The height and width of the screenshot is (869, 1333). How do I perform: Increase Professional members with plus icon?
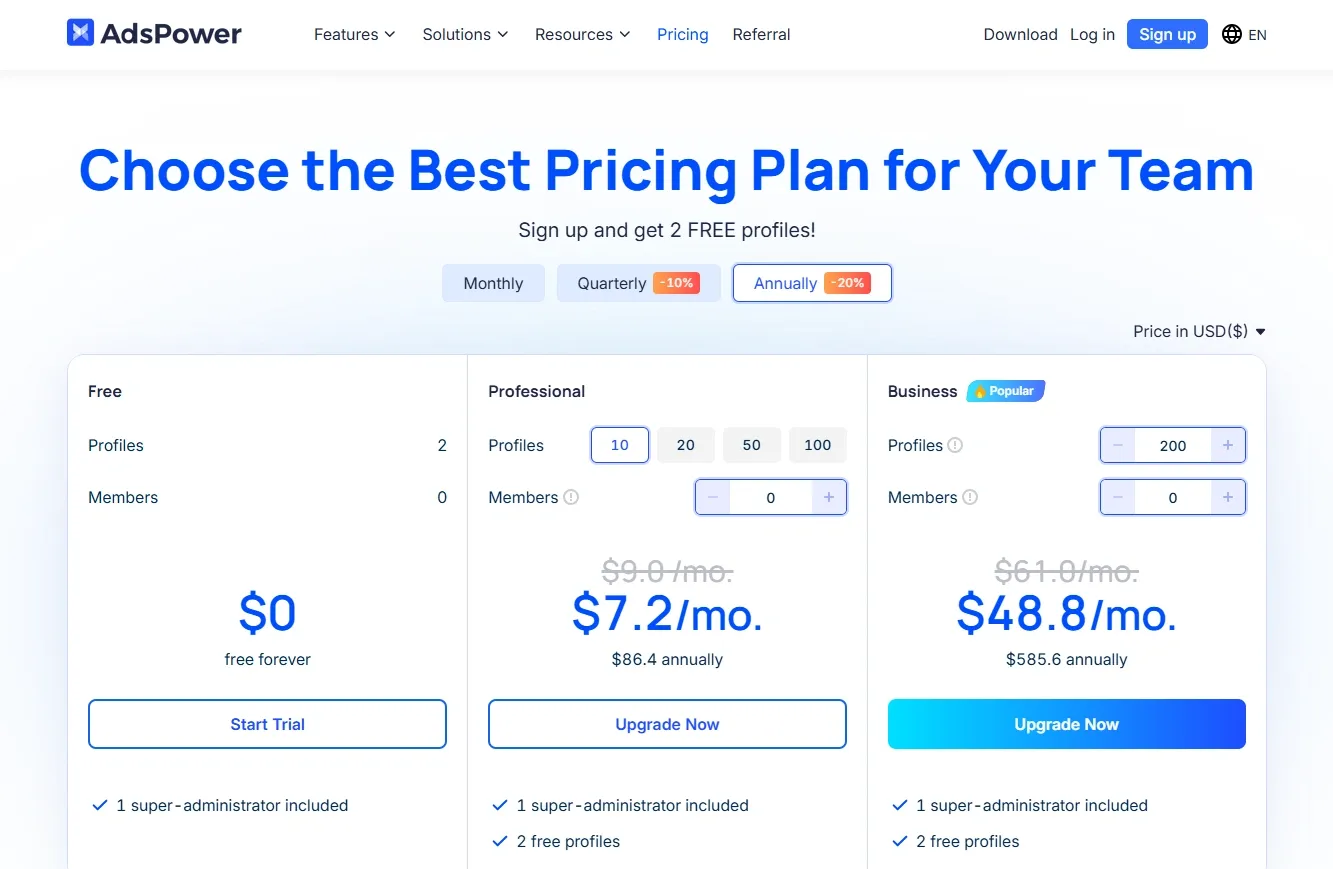tap(829, 497)
